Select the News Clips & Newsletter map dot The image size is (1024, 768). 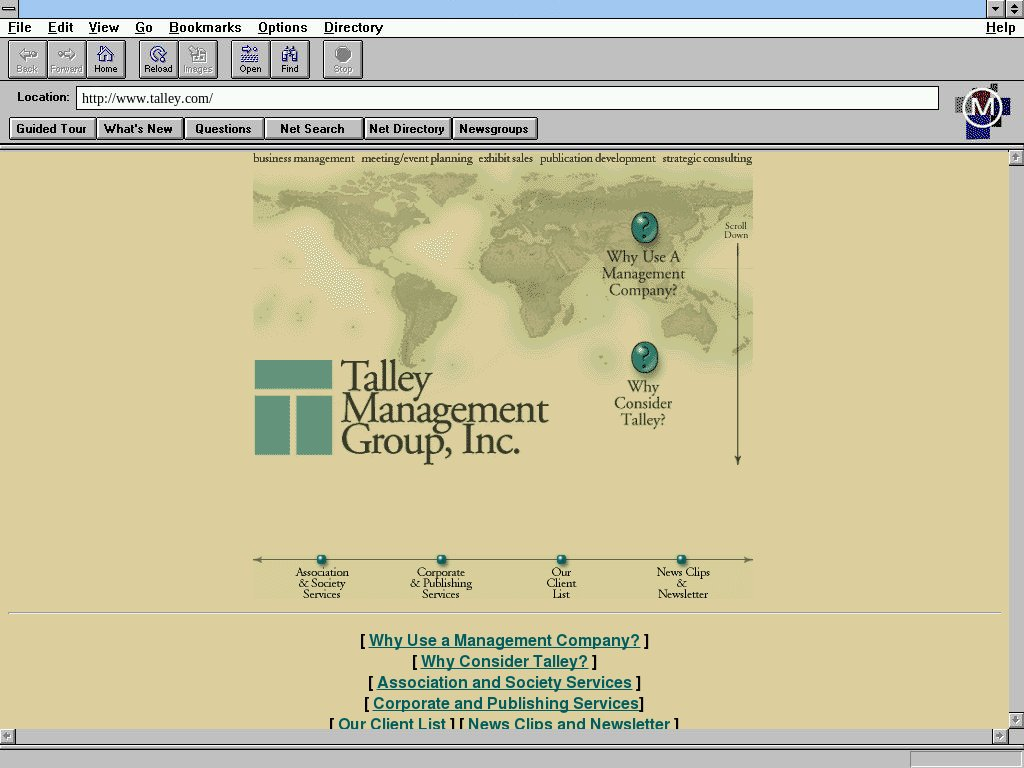tap(682, 560)
